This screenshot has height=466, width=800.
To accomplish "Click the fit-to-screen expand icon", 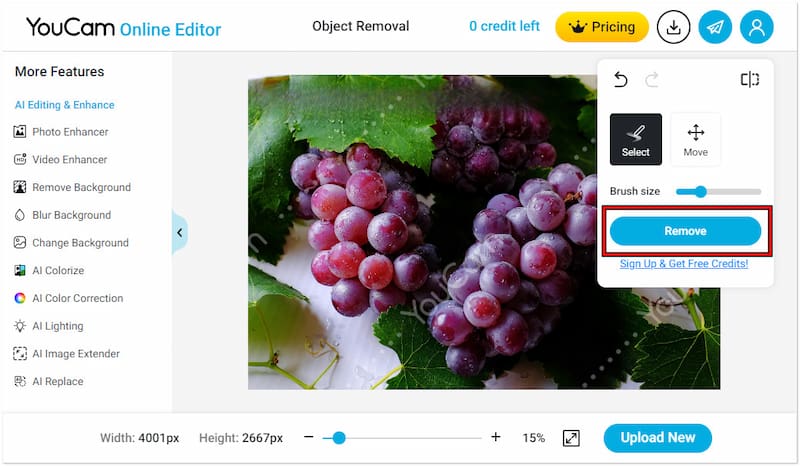I will click(571, 438).
